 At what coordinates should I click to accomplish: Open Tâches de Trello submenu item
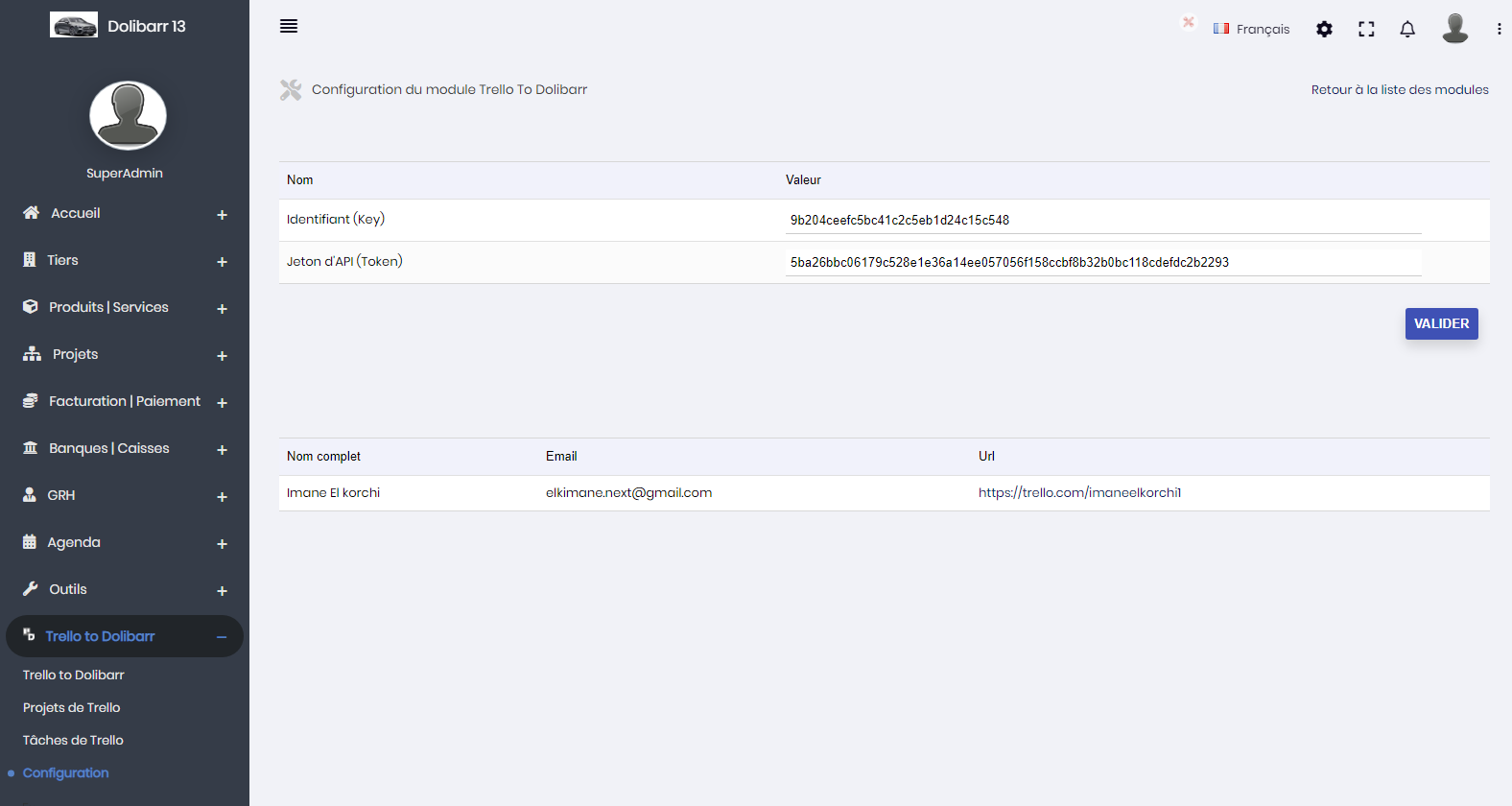tap(73, 740)
